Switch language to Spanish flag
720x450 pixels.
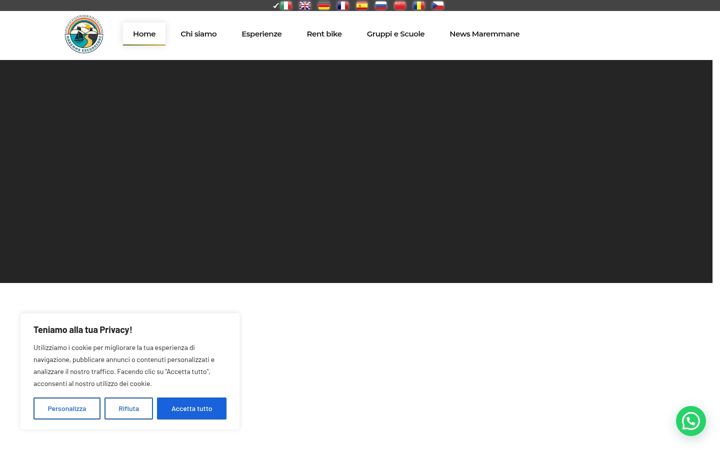pyautogui.click(x=362, y=6)
